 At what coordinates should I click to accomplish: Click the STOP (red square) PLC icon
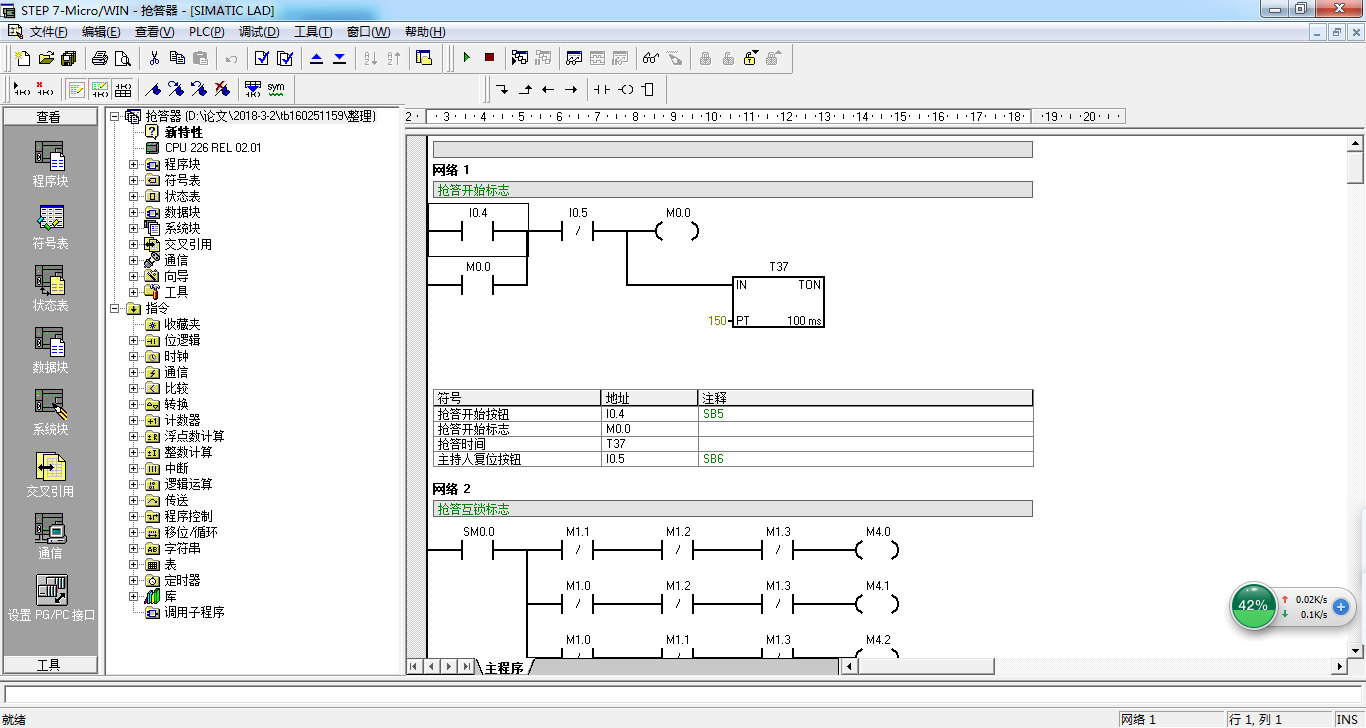(489, 58)
